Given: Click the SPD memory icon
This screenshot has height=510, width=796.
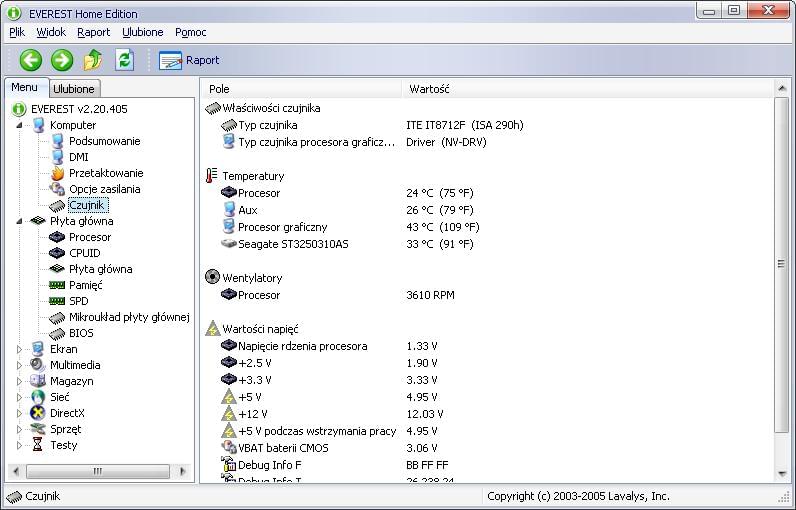Looking at the screenshot, I should 57,301.
